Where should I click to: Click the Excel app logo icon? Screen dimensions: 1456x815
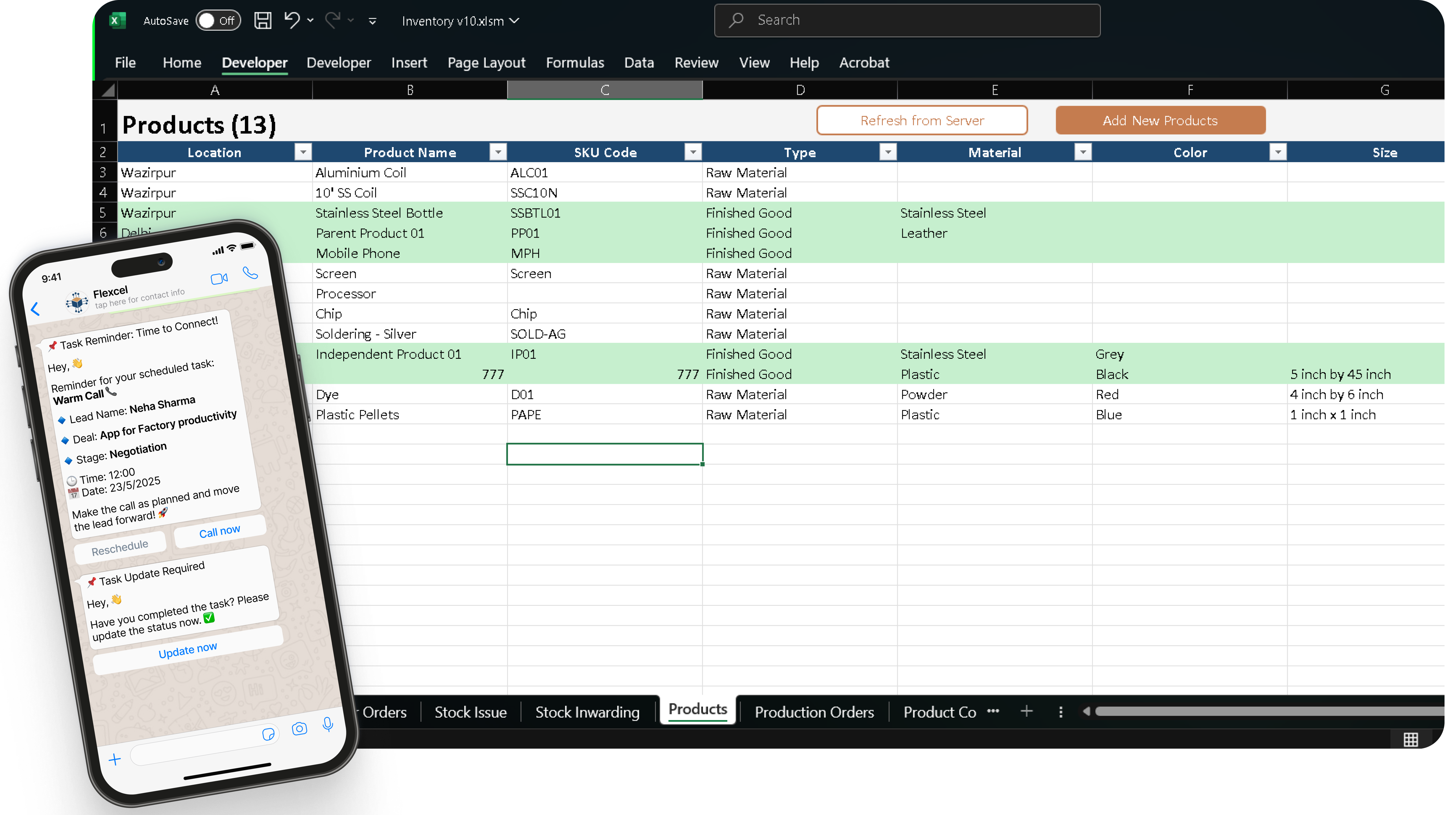tap(116, 21)
